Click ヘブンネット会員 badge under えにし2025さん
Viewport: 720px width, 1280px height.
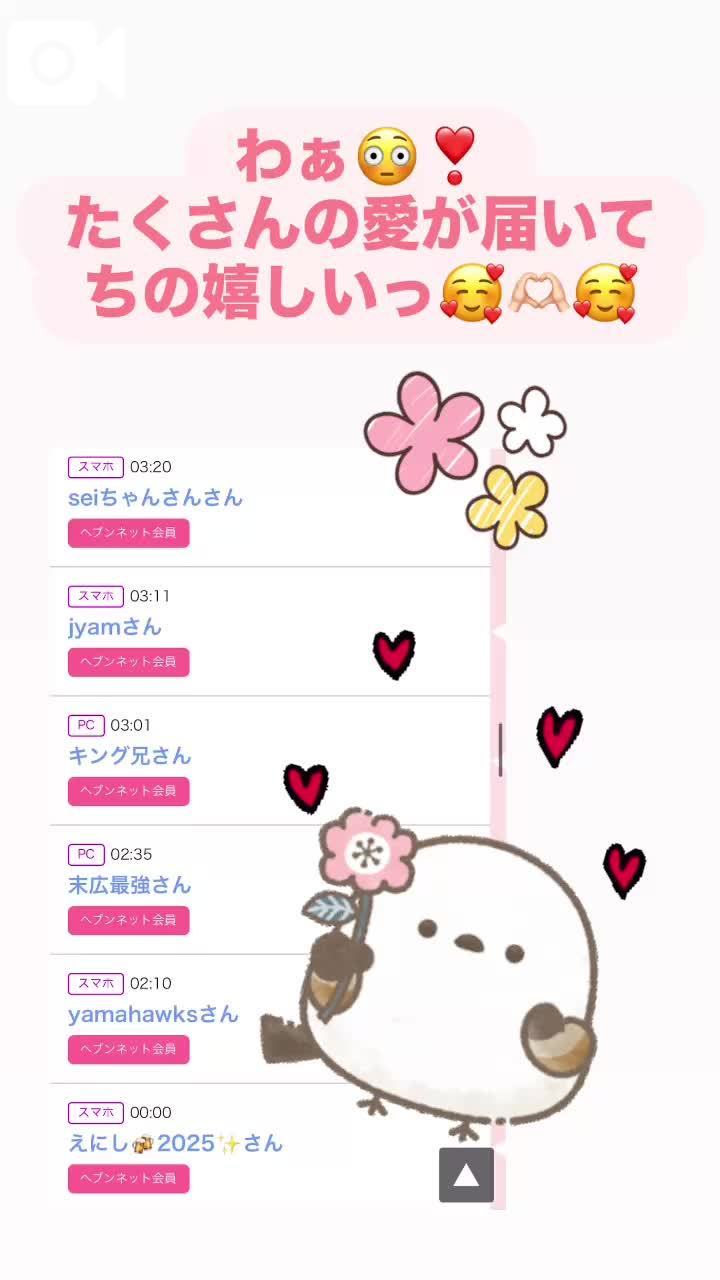click(x=128, y=1178)
